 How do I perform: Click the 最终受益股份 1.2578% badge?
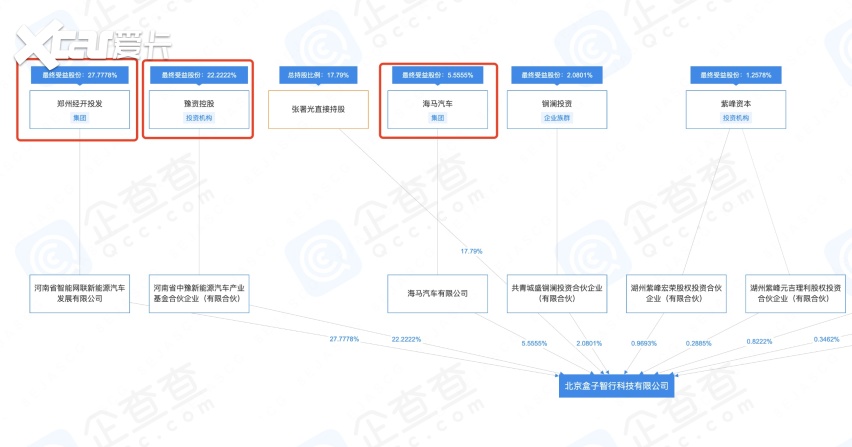click(x=736, y=75)
